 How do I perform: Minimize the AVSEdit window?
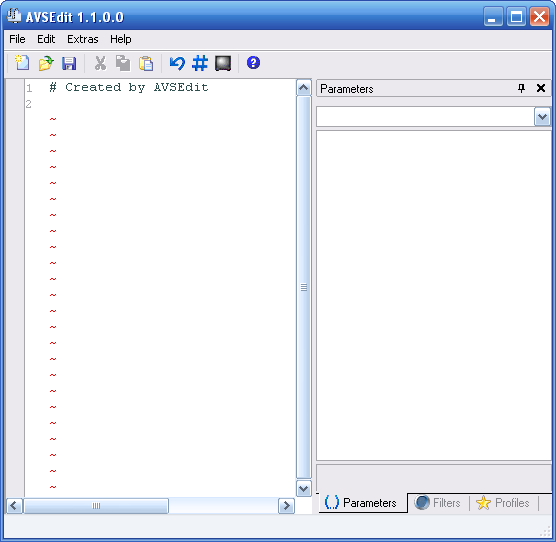(493, 16)
